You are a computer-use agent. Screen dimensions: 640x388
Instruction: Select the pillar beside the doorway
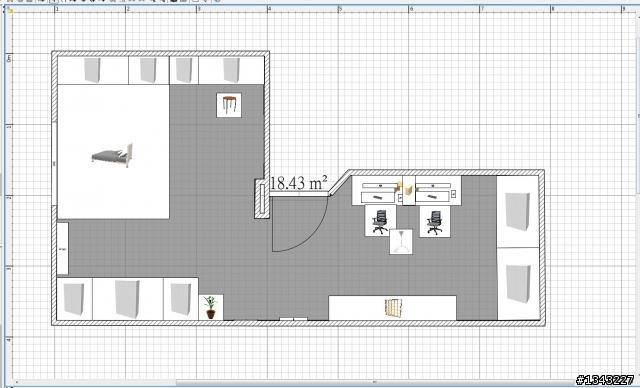[262, 199]
